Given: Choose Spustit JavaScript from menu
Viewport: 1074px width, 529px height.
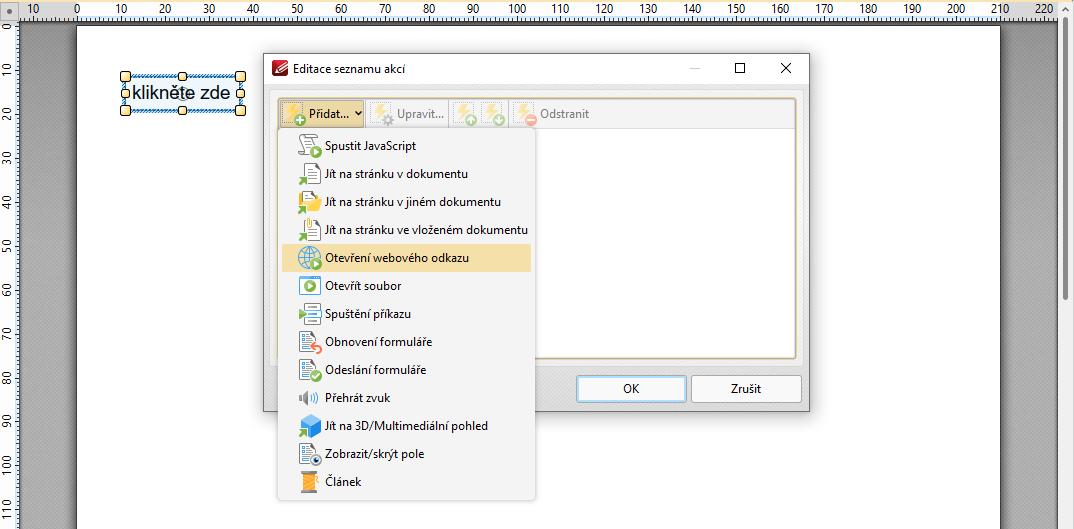Looking at the screenshot, I should click(406, 146).
